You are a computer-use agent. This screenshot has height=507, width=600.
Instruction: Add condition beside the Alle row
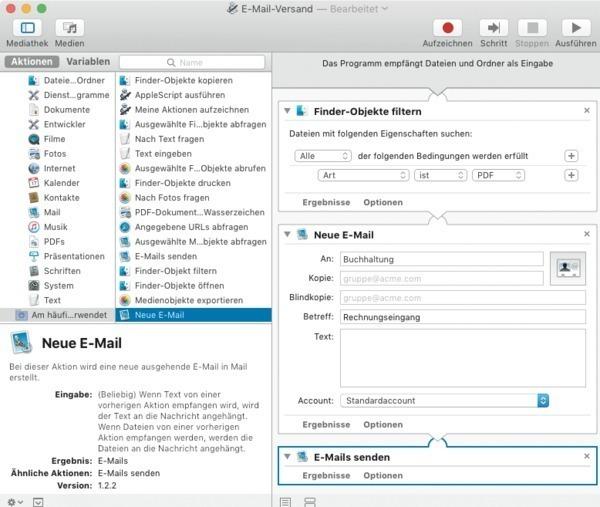571,156
